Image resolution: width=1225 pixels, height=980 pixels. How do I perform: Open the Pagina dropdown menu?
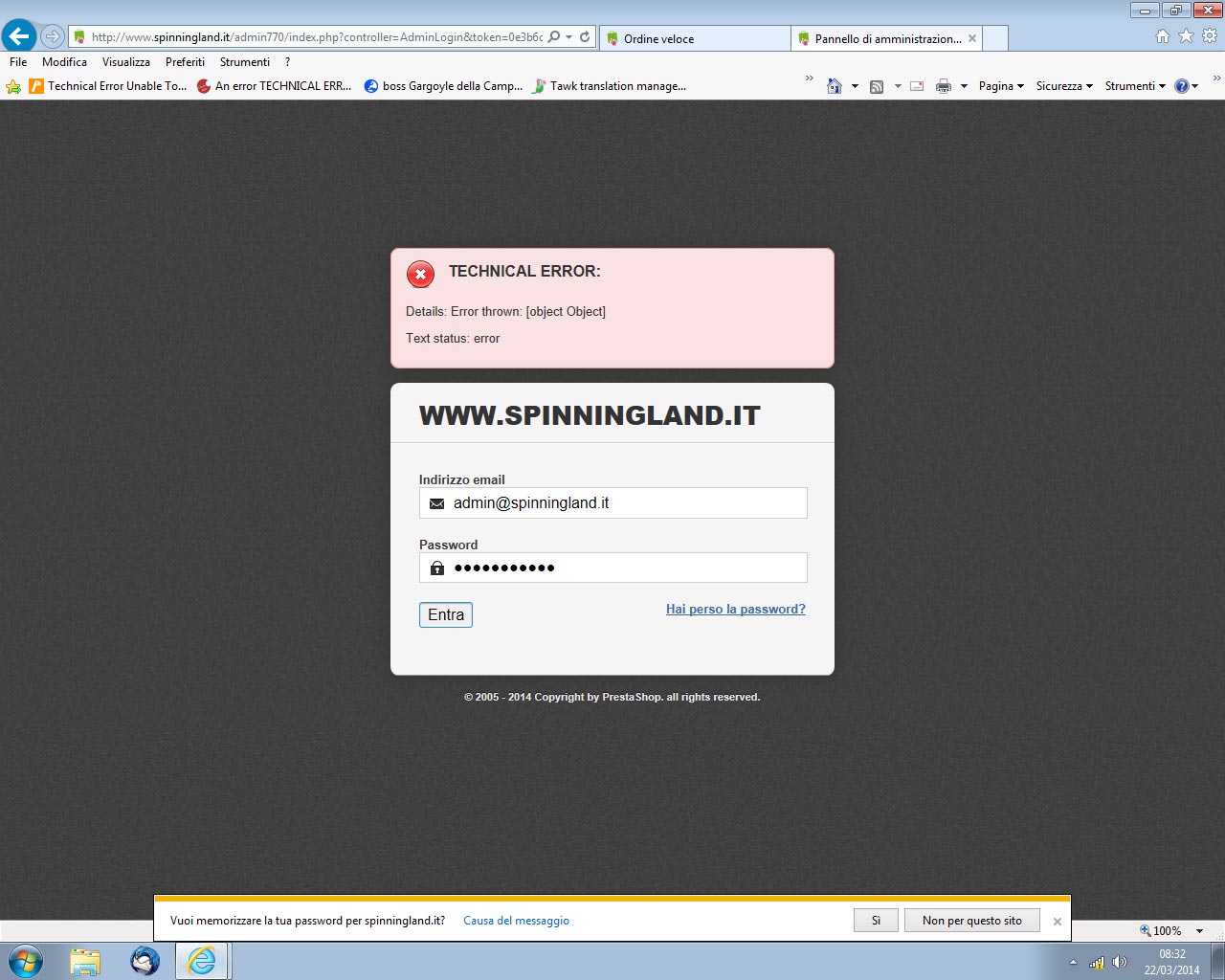[1001, 86]
